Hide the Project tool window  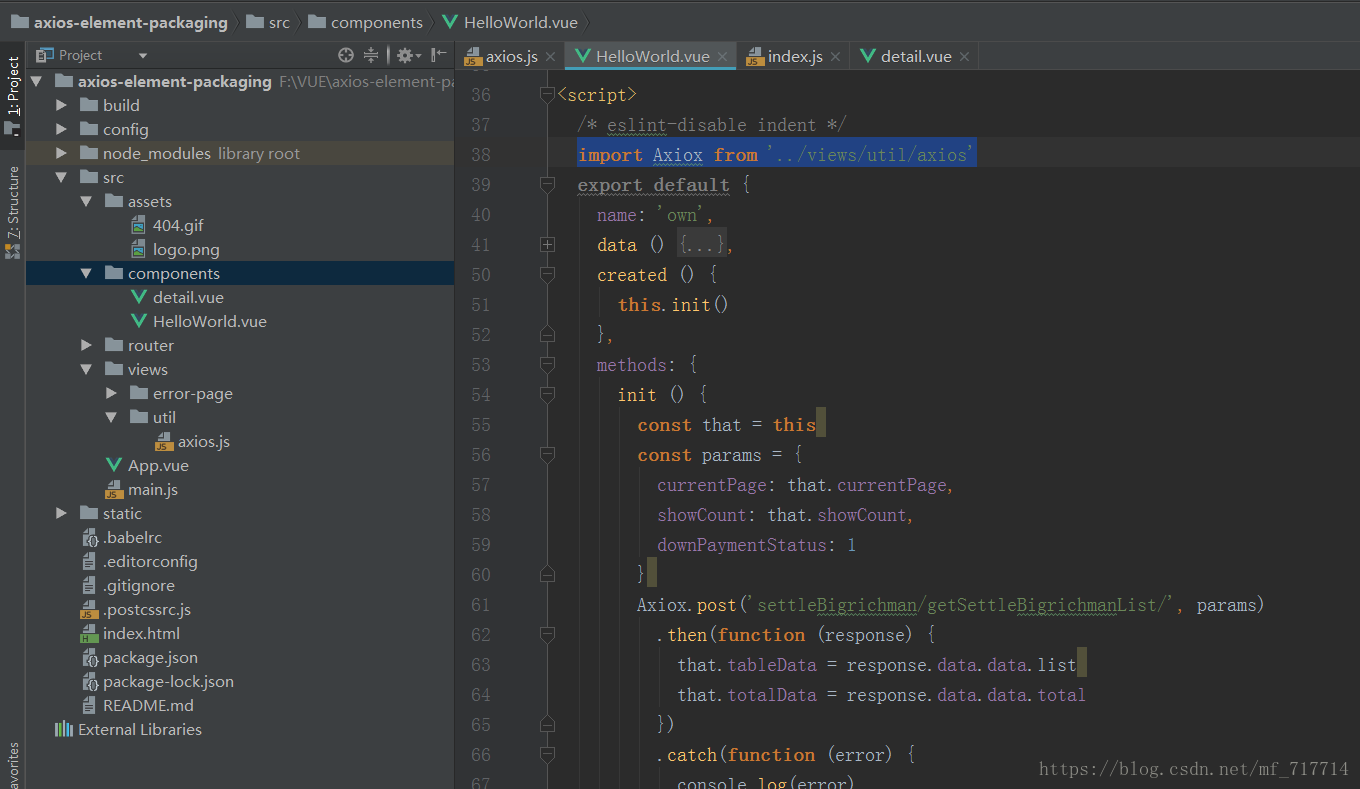[438, 55]
